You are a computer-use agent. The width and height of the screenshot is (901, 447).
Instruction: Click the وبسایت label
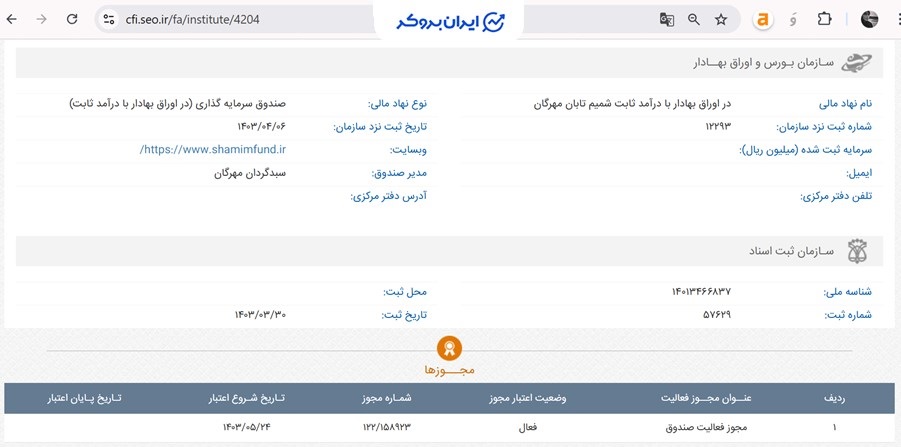(409, 150)
